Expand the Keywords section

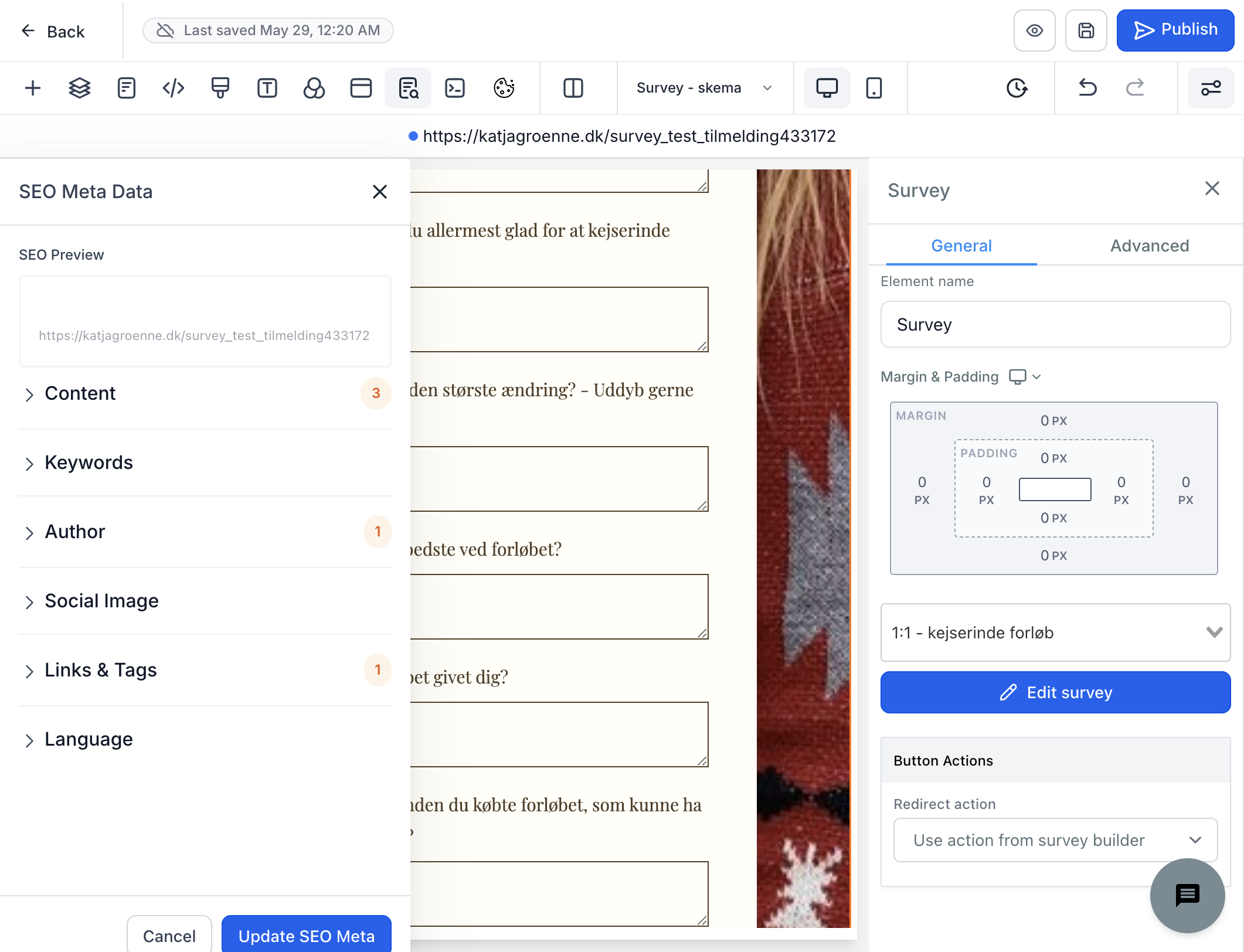click(205, 463)
